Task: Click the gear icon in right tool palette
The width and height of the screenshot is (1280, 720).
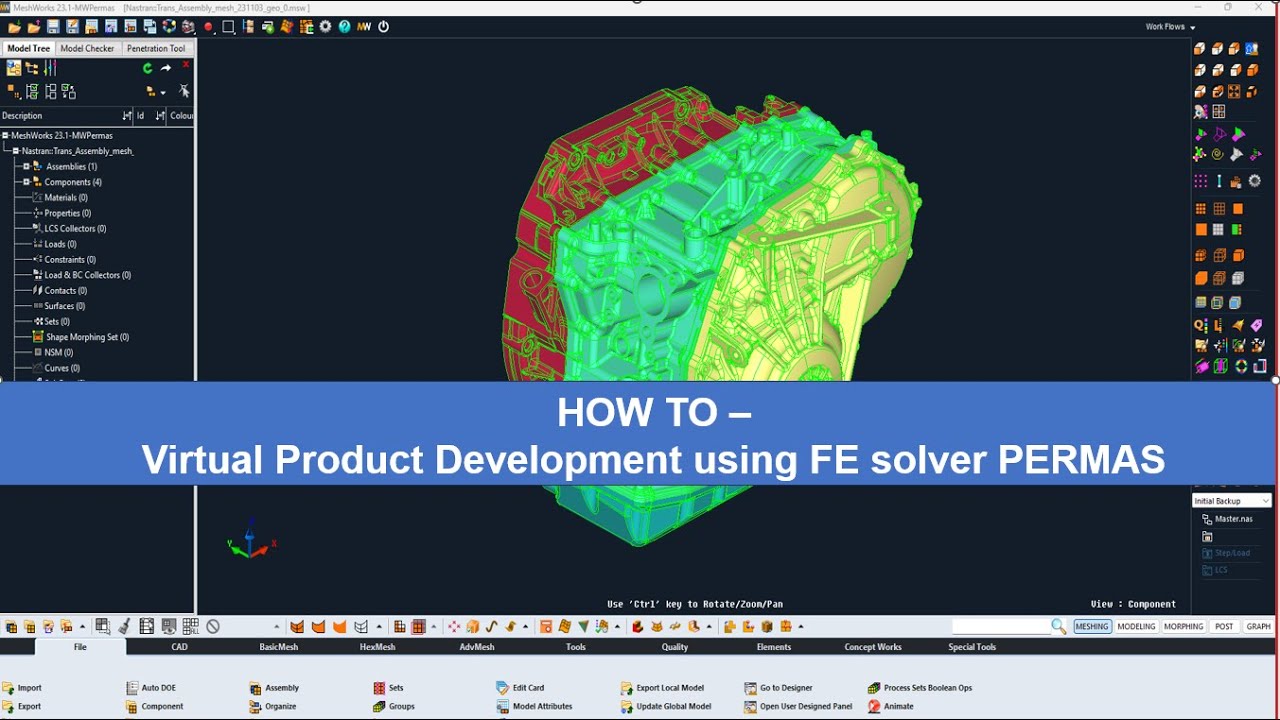Action: pyautogui.click(x=1255, y=181)
